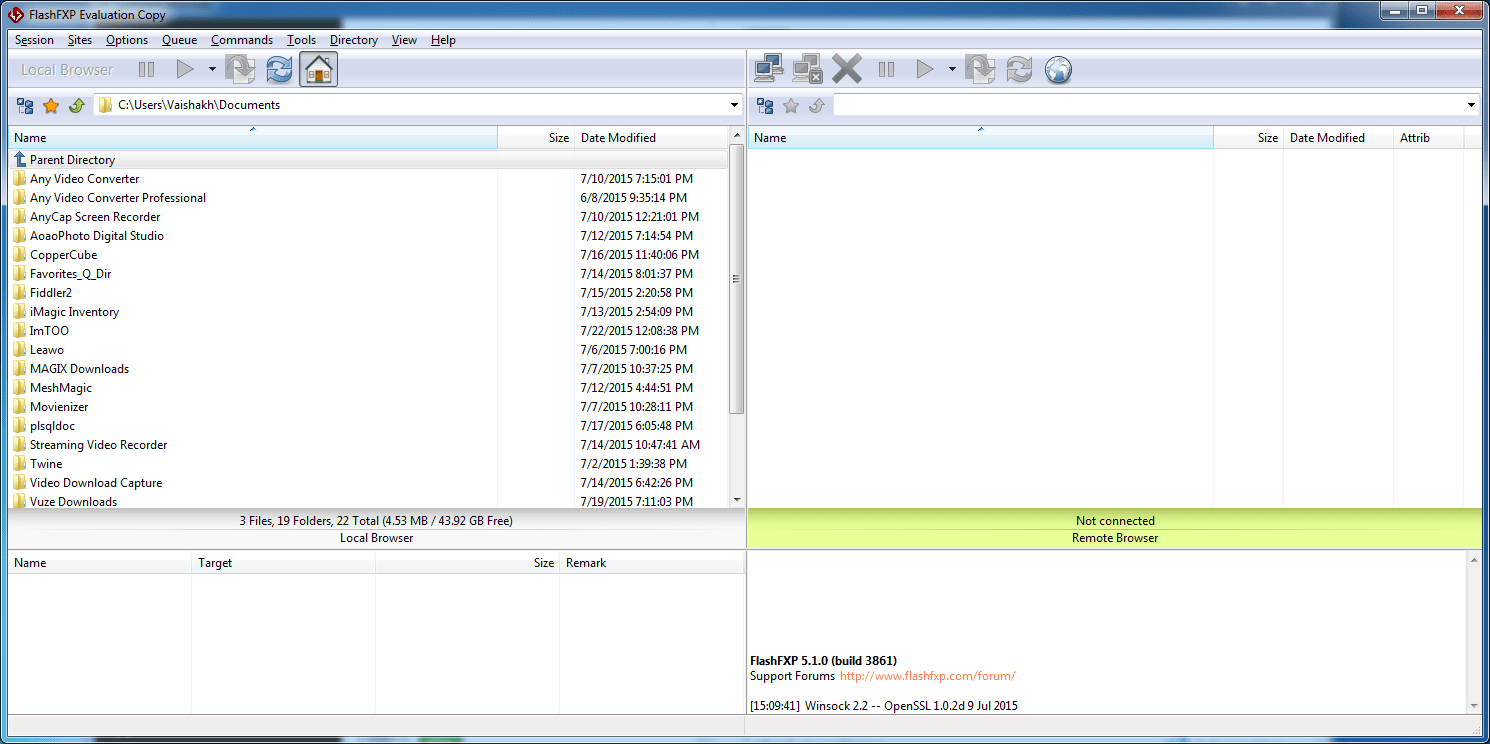Expand the local path address dropdown
Viewport: 1490px width, 744px height.
coord(734,104)
